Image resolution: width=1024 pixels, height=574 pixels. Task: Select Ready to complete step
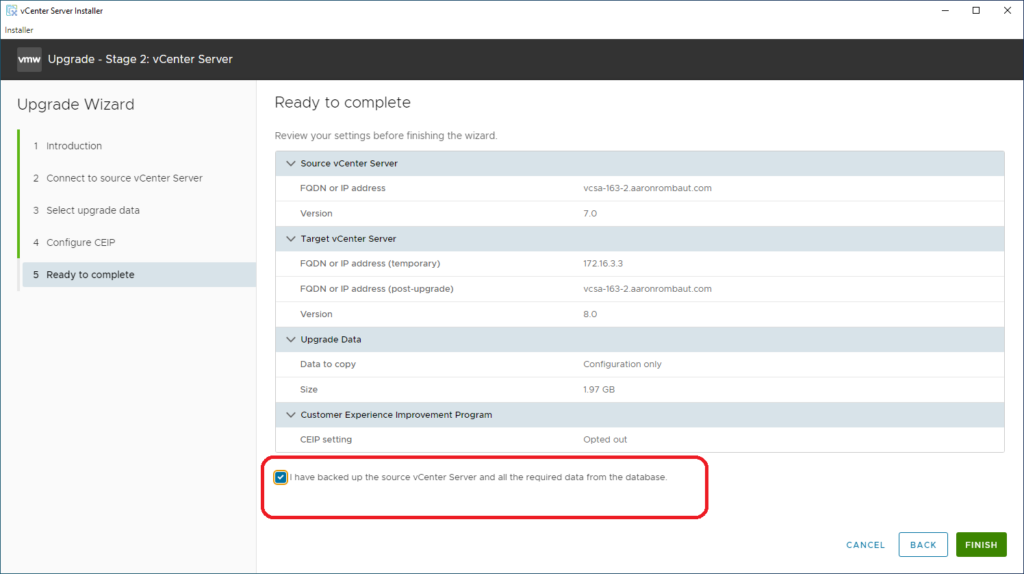coord(90,275)
